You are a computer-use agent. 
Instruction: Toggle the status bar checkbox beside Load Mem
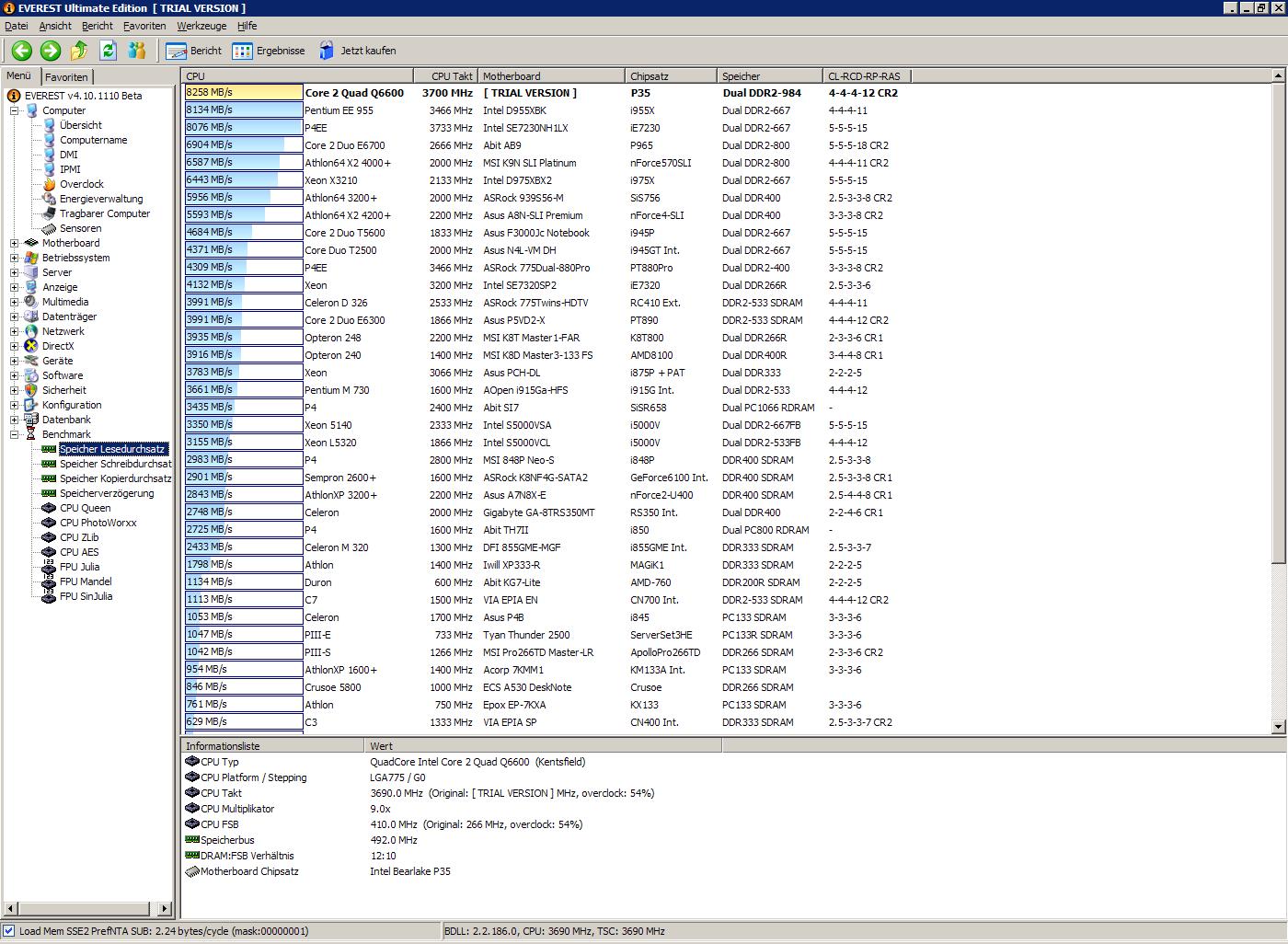(9, 931)
